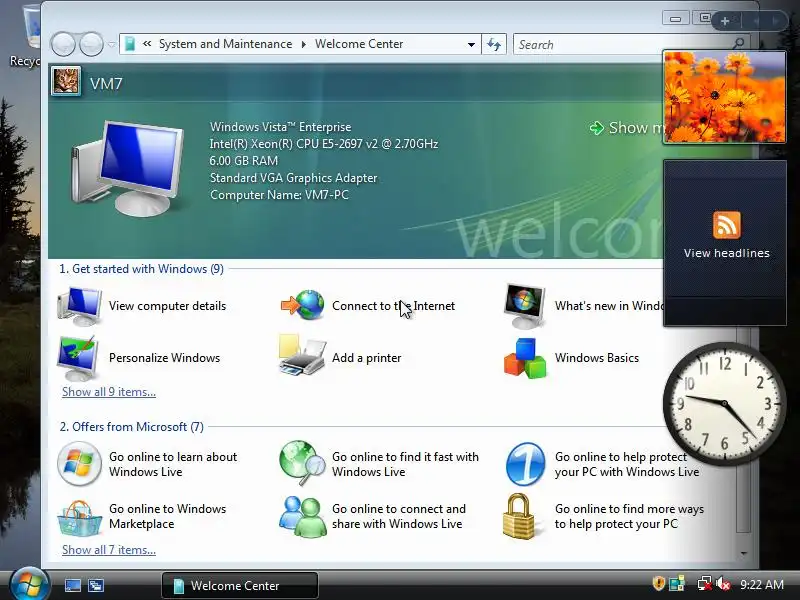800x600 pixels.
Task: Click the security shield tray icon
Action: tap(659, 583)
